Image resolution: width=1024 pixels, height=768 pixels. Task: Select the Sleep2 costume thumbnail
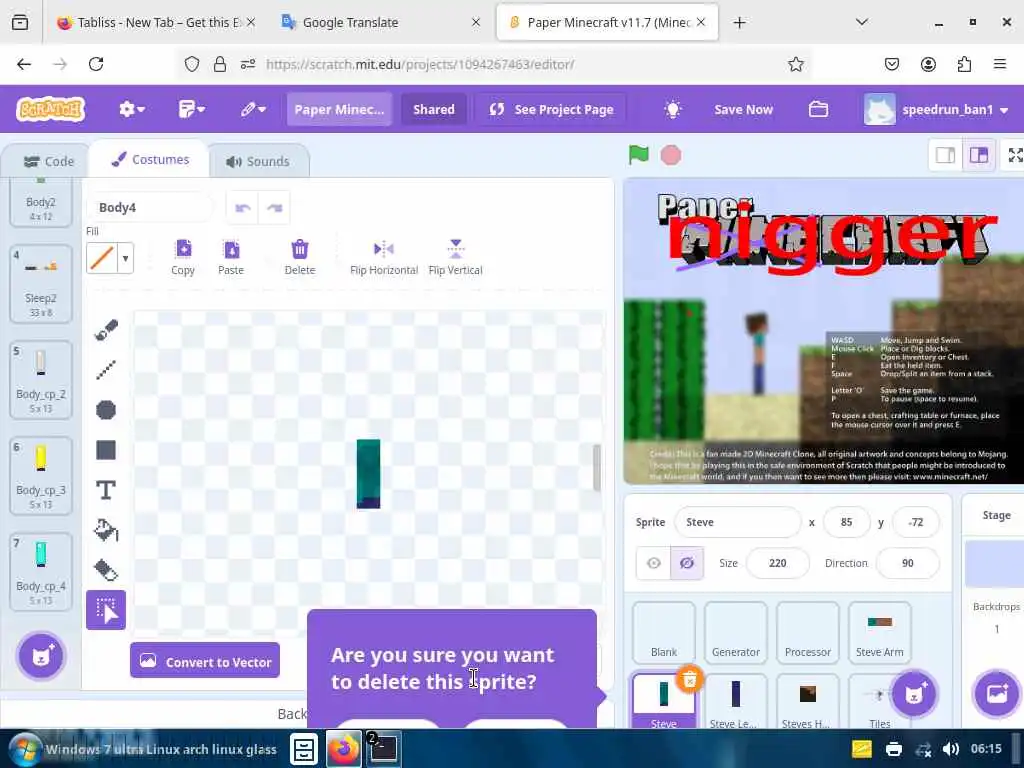coord(40,284)
